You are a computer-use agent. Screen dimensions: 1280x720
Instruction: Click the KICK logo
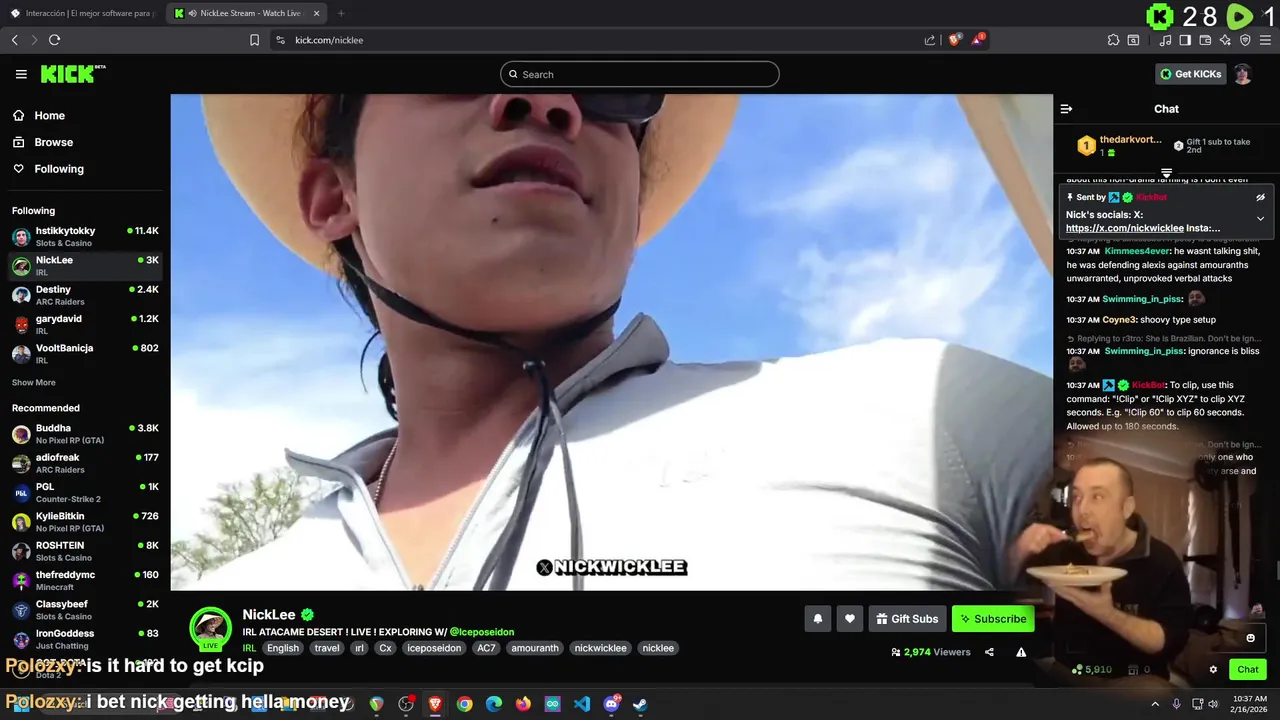click(72, 74)
